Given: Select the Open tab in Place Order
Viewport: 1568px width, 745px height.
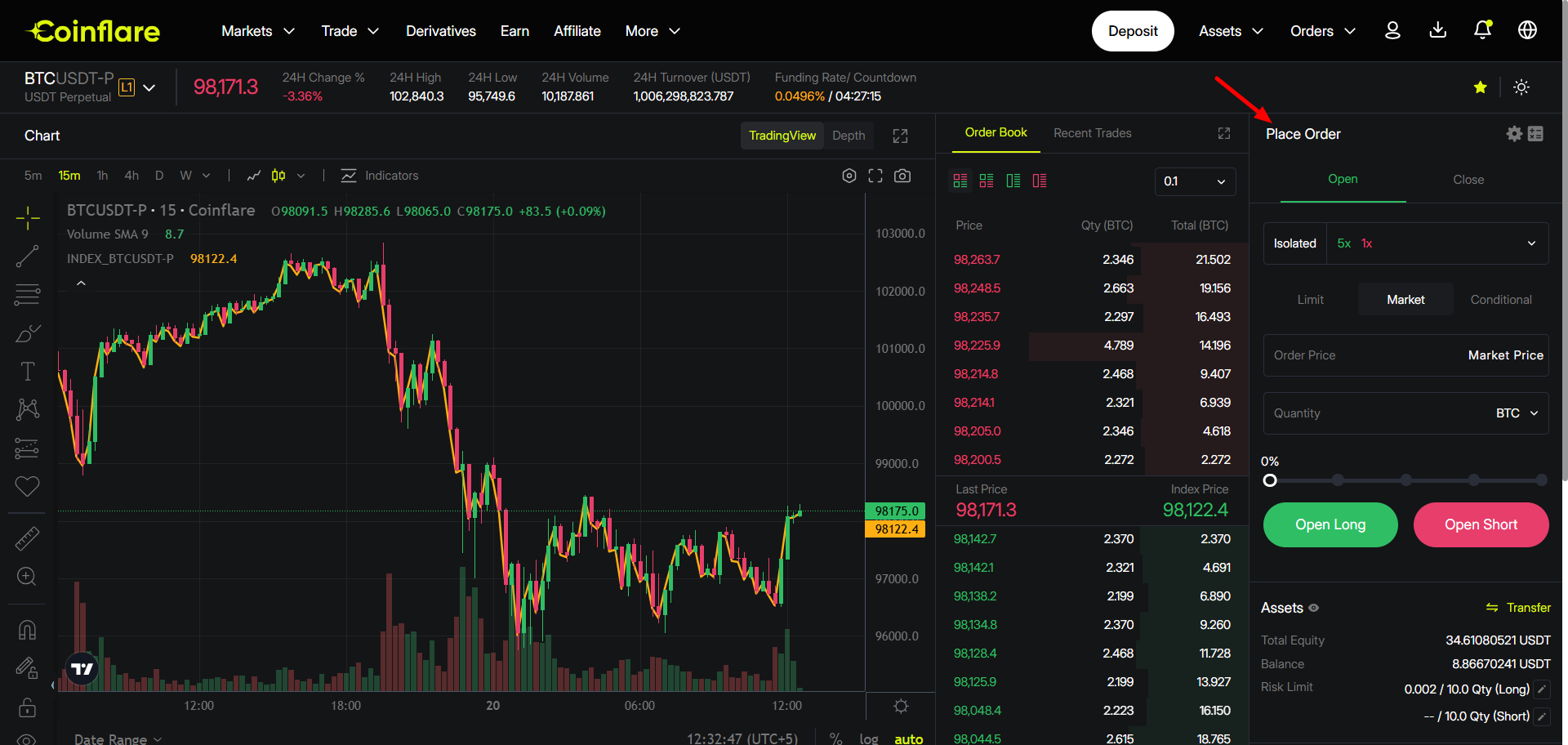Looking at the screenshot, I should pos(1343,179).
